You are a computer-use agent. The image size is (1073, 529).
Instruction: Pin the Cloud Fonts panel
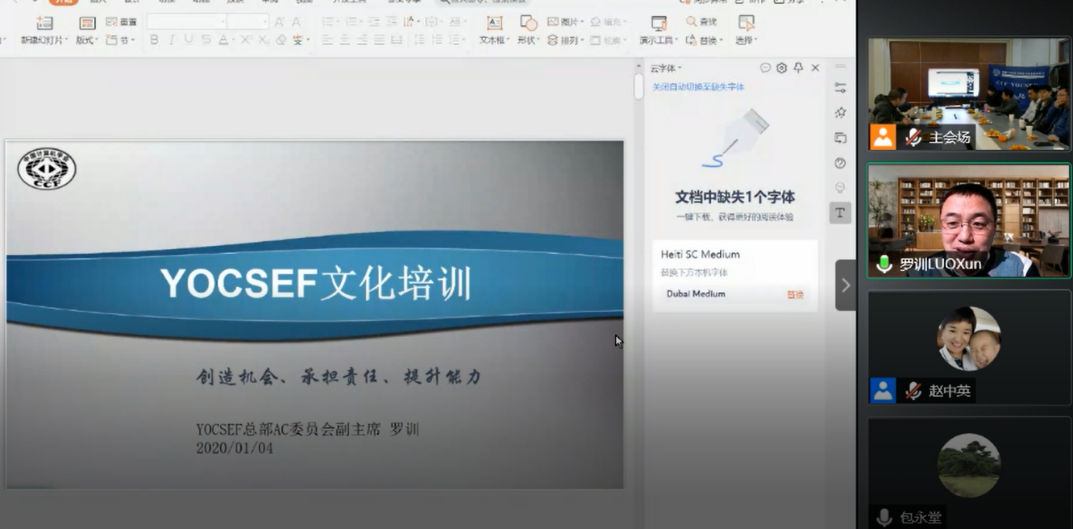[798, 68]
